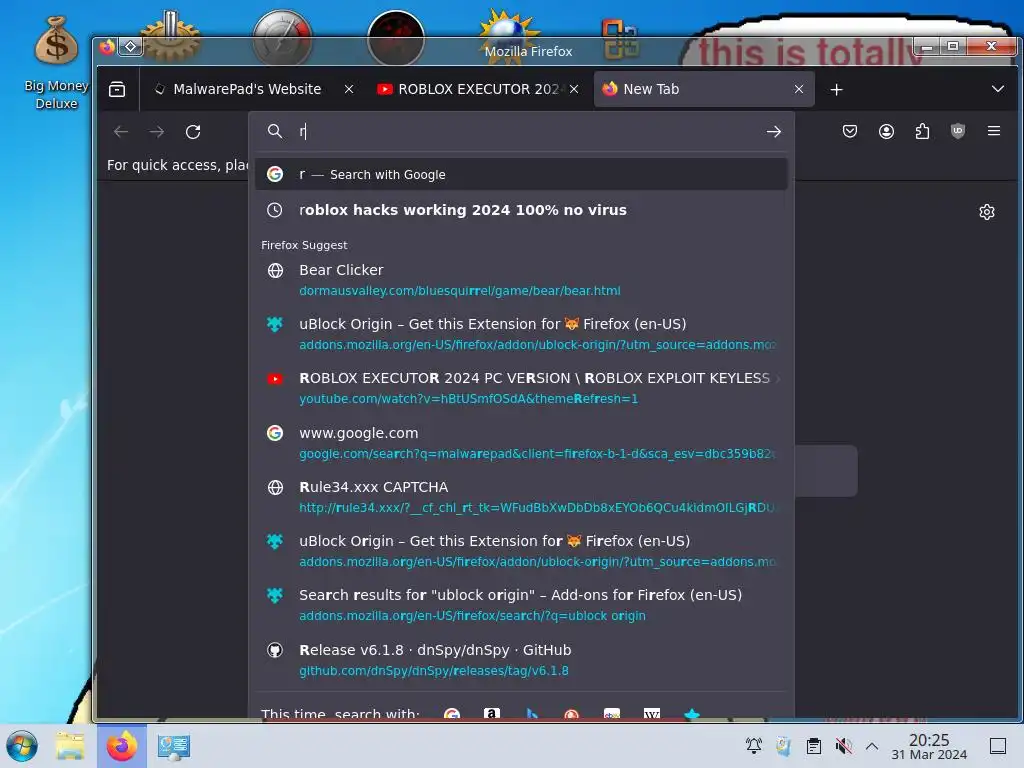
Task: Expand the list all tabs chevron
Action: point(998,89)
